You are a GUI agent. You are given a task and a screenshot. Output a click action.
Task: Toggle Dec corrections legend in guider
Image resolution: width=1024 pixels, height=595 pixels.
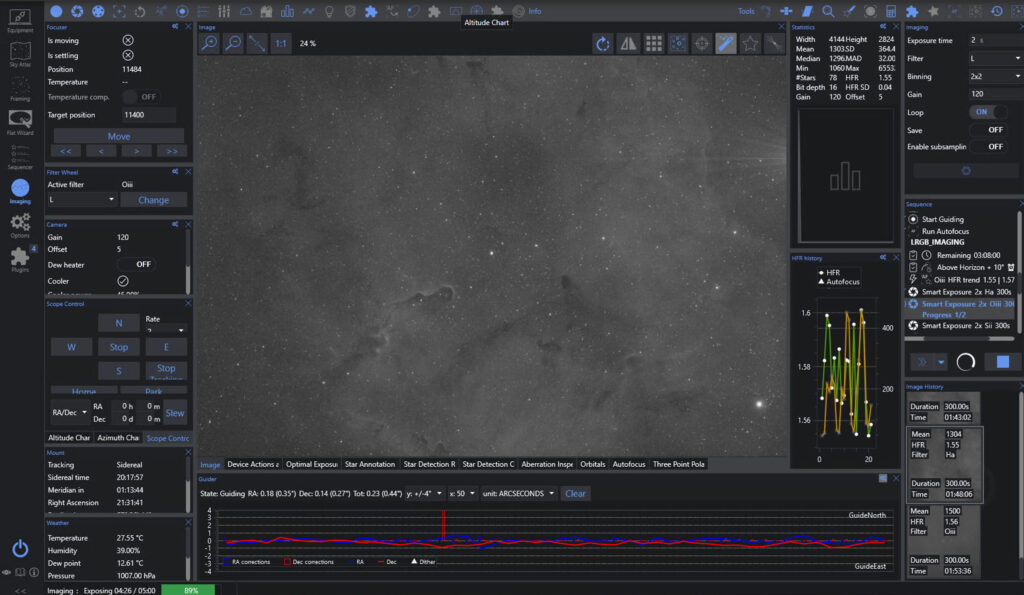click(308, 562)
